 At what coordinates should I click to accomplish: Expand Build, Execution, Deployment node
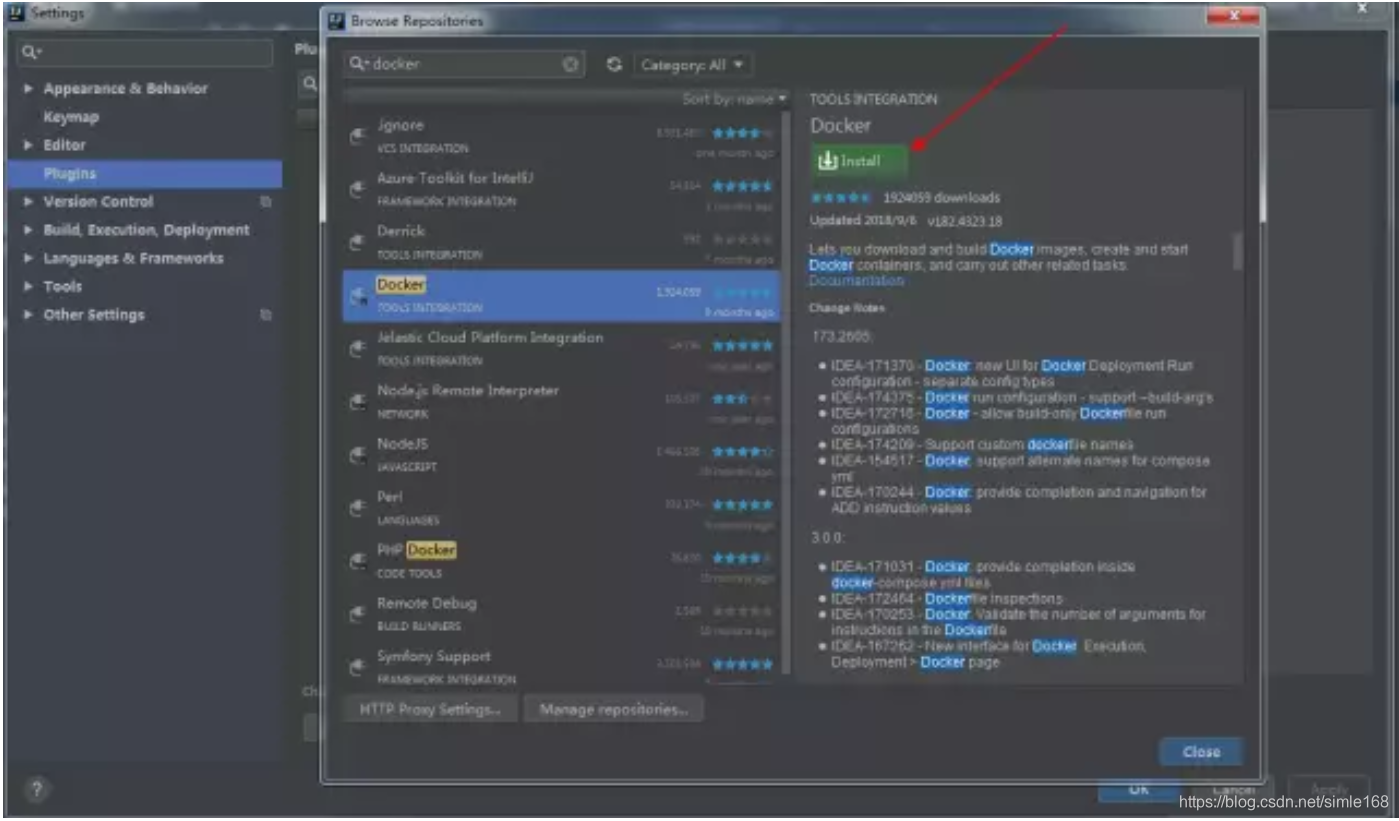pos(28,230)
